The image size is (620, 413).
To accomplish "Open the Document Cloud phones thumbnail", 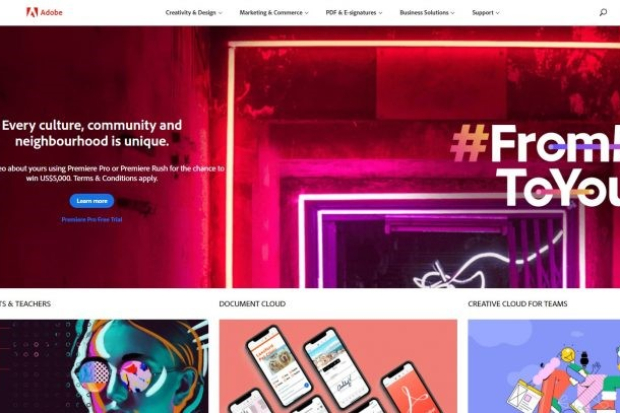I will (338, 366).
